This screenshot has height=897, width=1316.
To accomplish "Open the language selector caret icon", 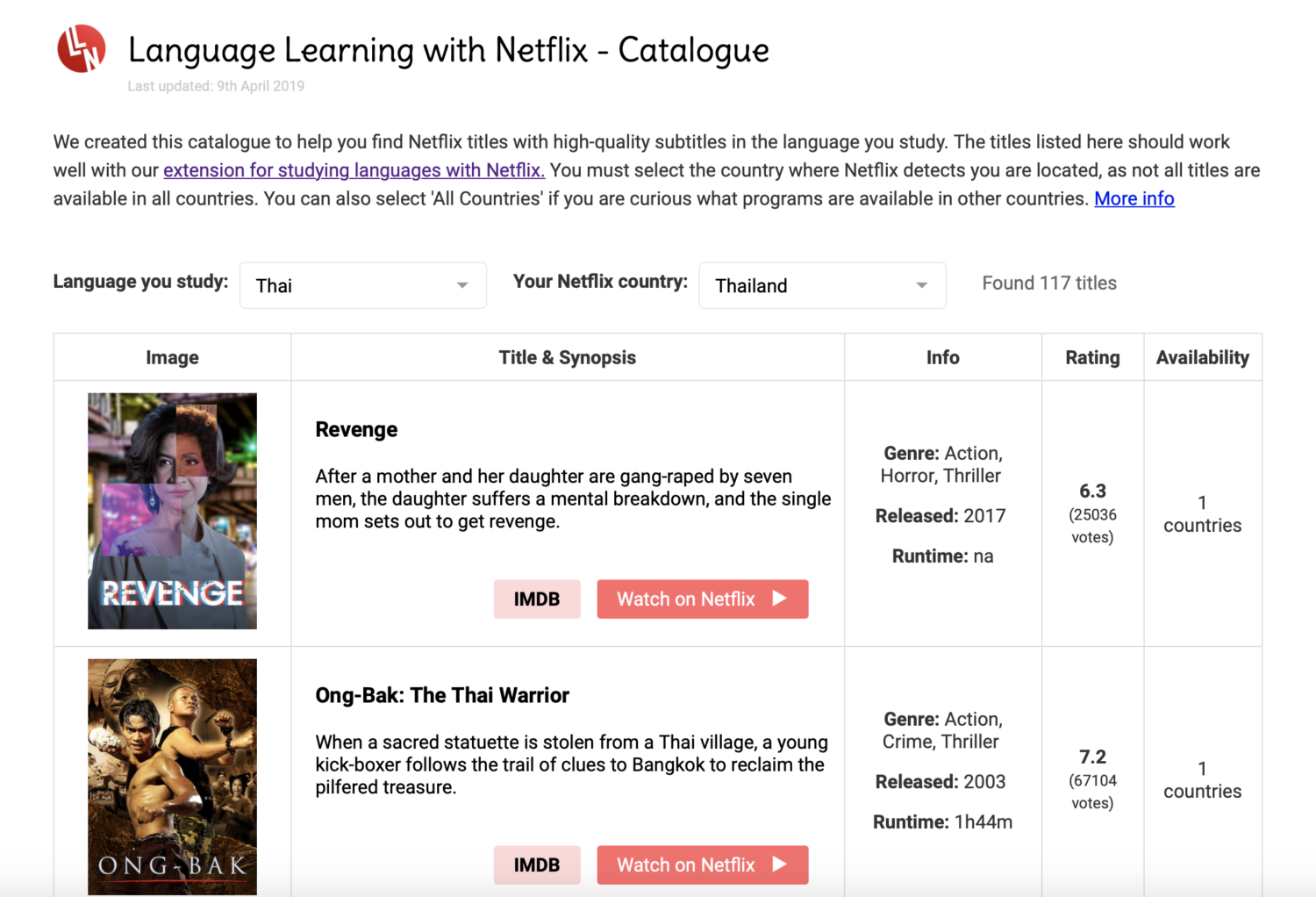I will pyautogui.click(x=462, y=285).
